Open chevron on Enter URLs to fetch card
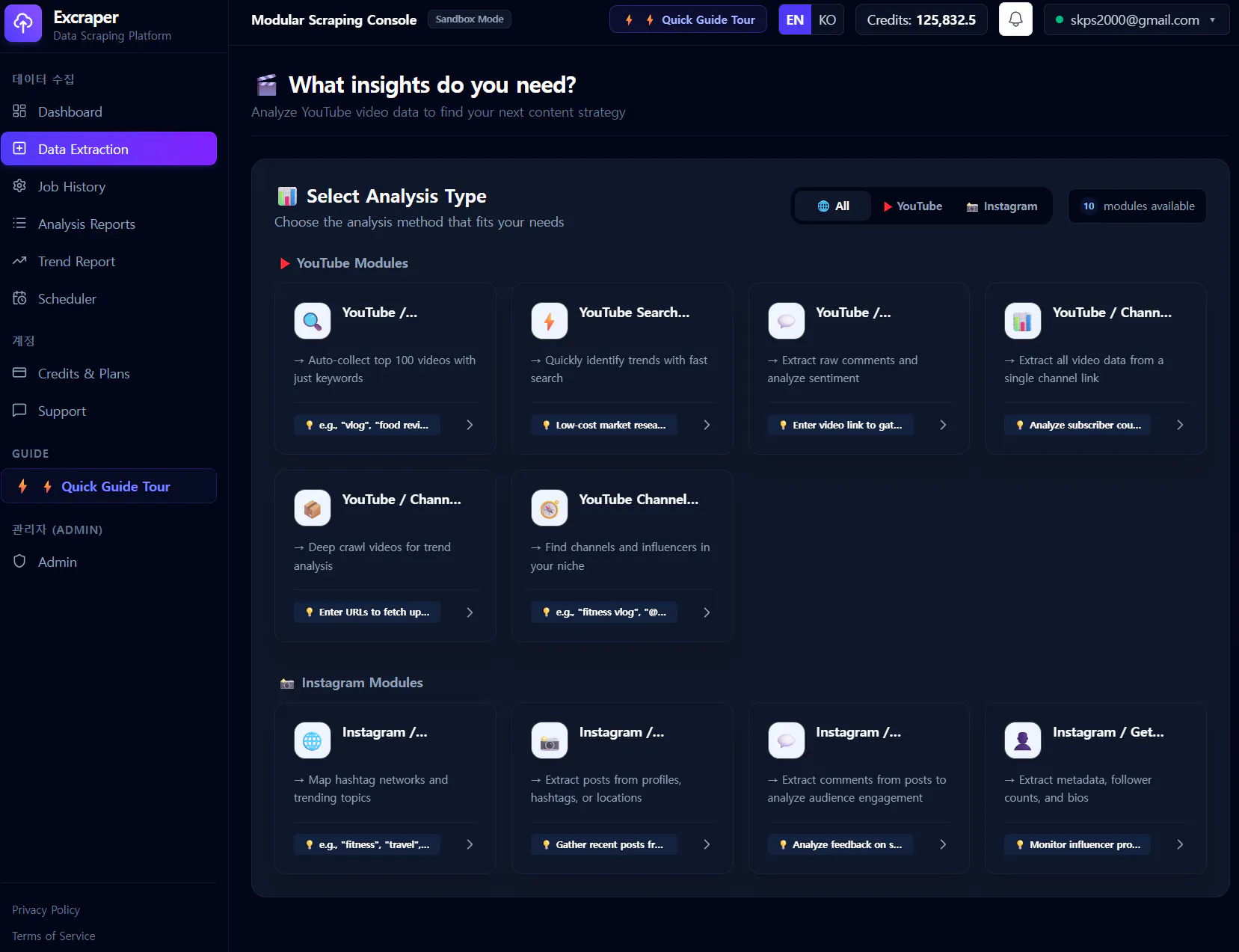The width and height of the screenshot is (1239, 952). [x=470, y=612]
